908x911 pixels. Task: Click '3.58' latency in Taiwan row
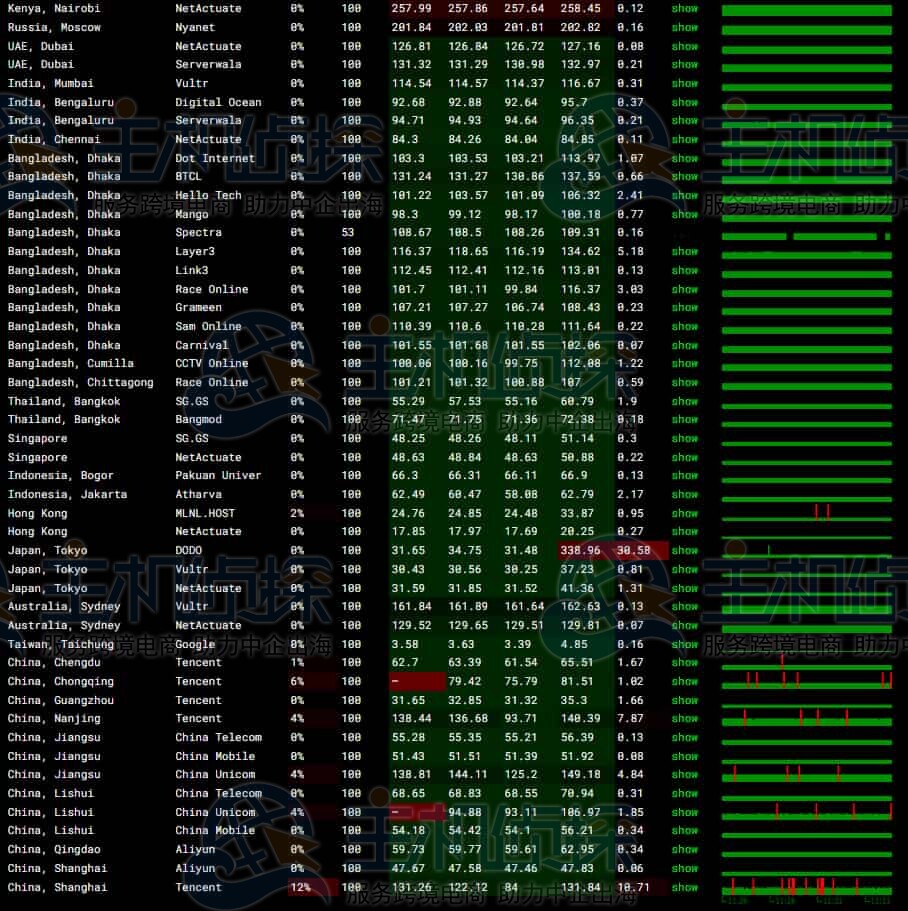pos(405,644)
